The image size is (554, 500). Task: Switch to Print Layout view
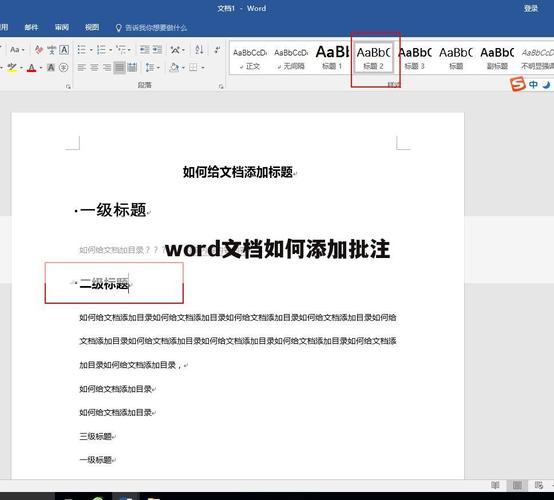pos(517,486)
